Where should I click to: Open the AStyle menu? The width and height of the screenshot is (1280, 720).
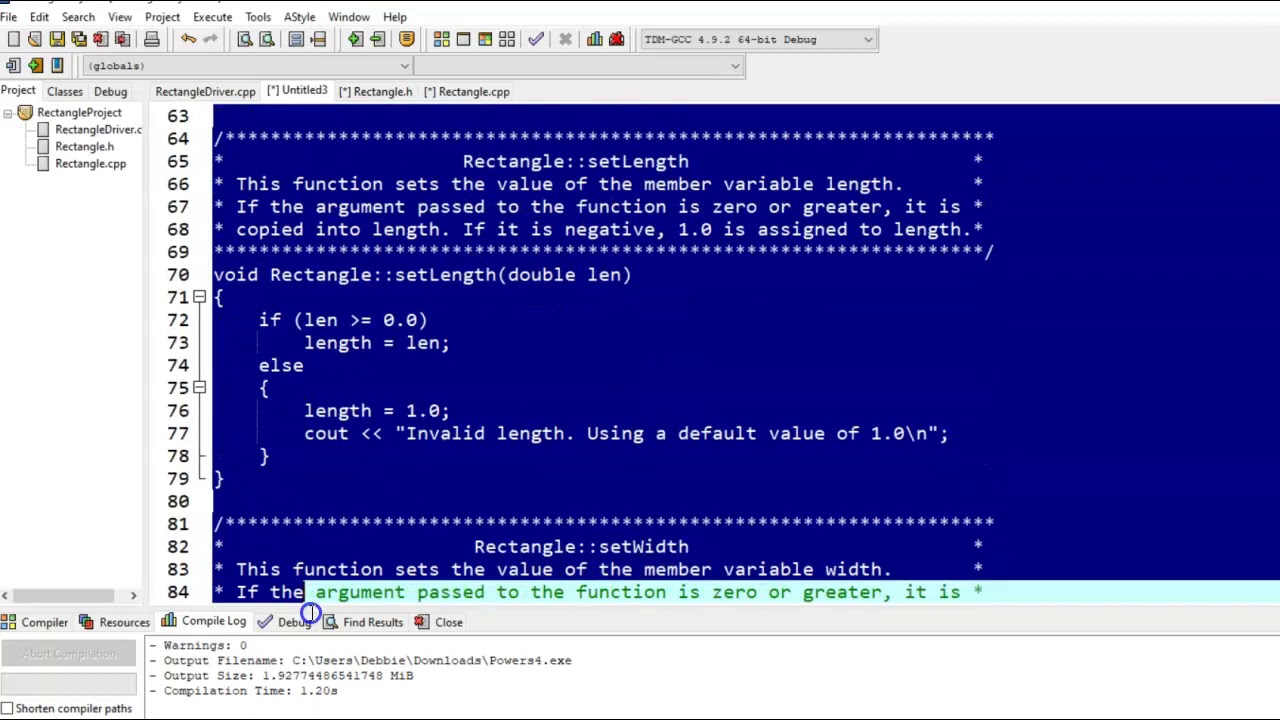299,17
